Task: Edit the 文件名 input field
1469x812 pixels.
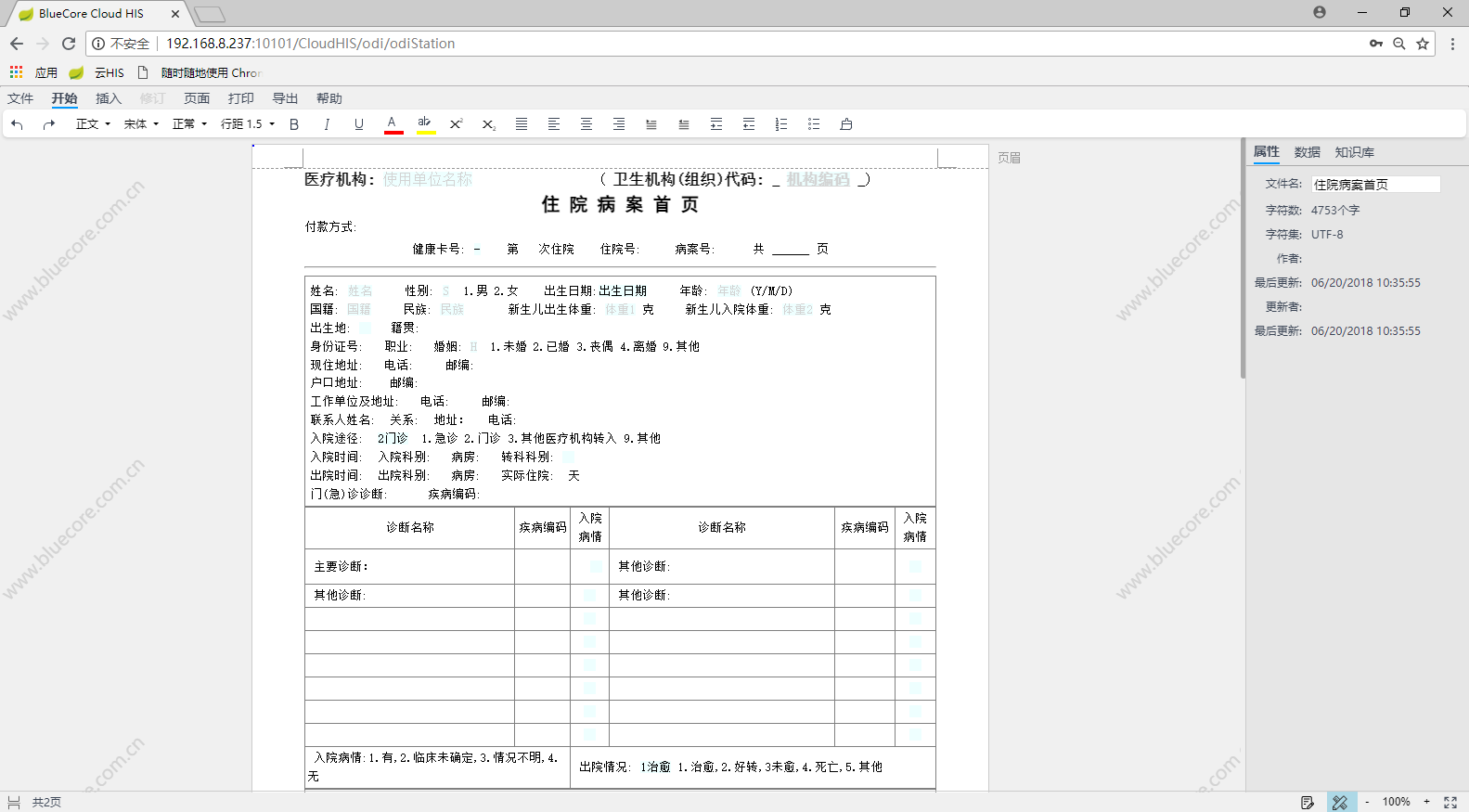Action: click(1375, 185)
